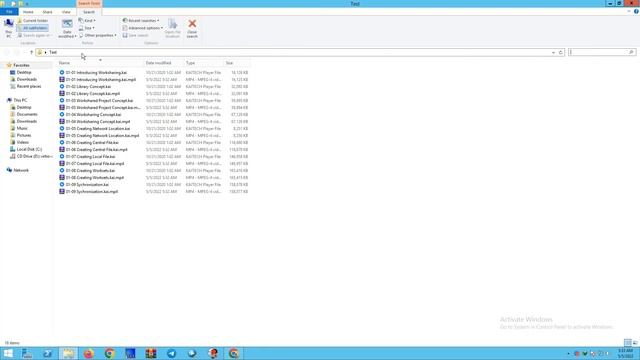The width and height of the screenshot is (640, 360).
Task: Select file 01-09 Sychronization.kai
Action: (x=87, y=184)
